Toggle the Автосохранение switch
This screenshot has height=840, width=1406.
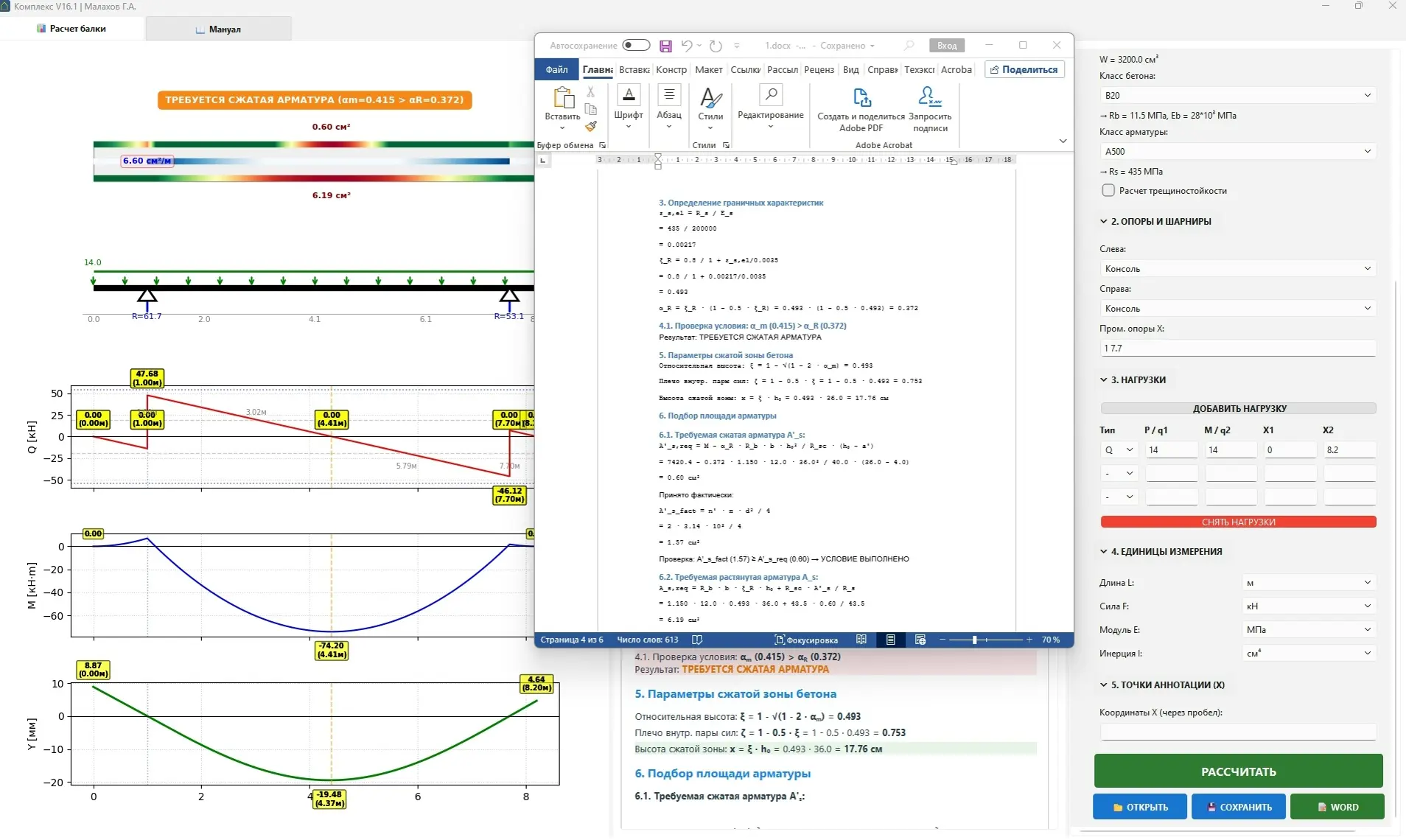tap(636, 46)
